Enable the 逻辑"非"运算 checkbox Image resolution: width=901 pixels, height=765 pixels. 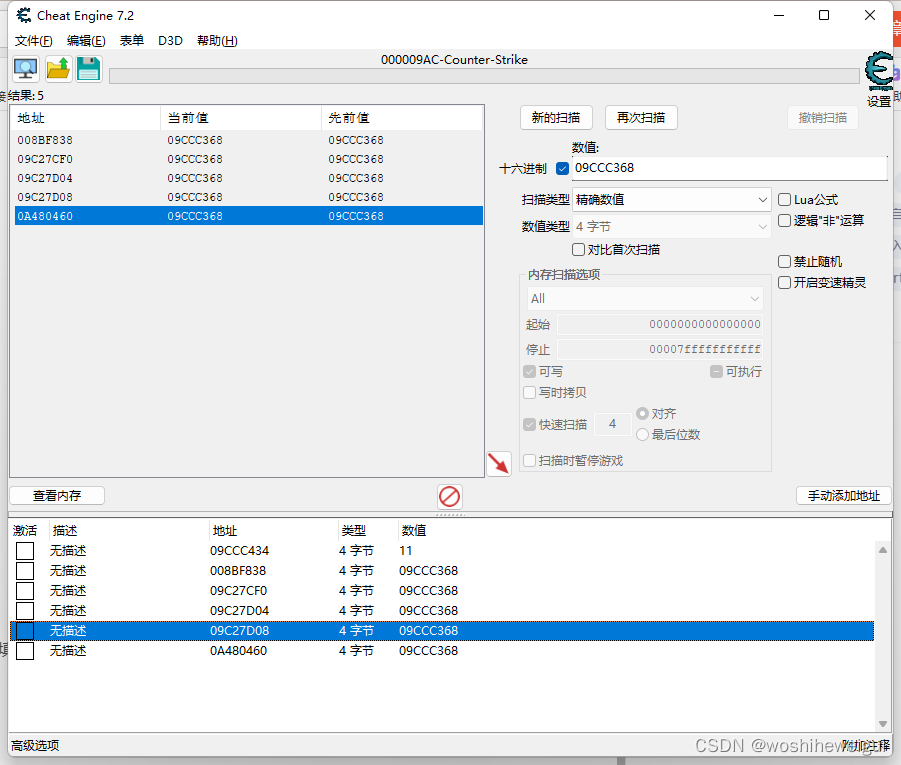point(784,221)
